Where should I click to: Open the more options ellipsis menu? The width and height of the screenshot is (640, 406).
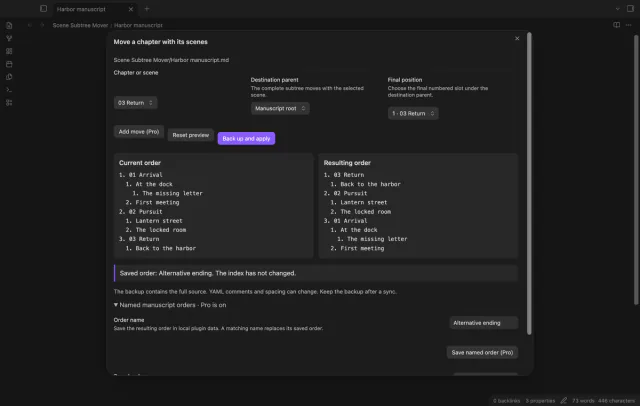629,25
